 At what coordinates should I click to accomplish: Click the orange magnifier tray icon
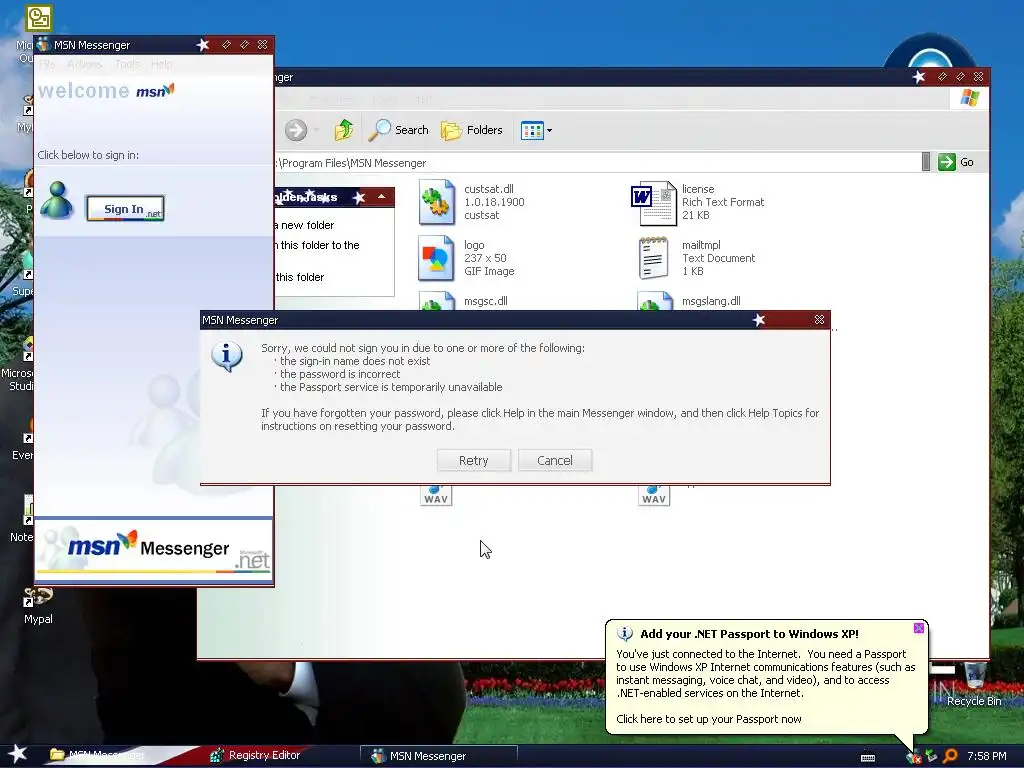[950, 756]
